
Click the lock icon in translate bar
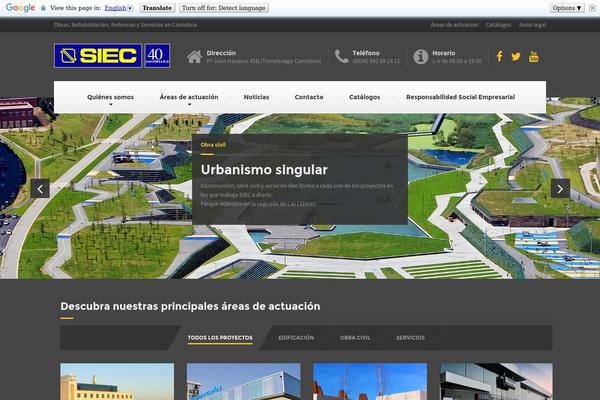(x=43, y=8)
